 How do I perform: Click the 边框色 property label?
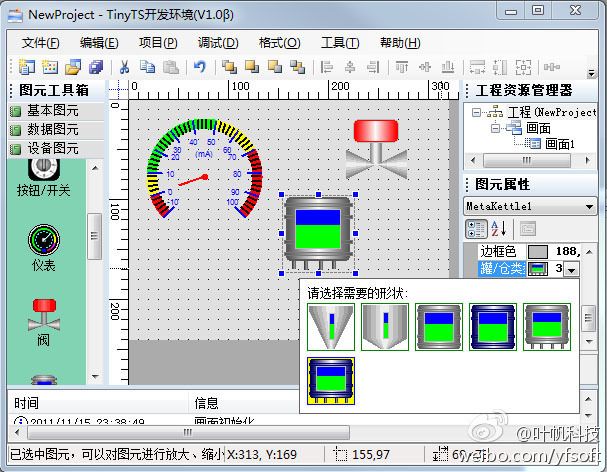pos(498,252)
